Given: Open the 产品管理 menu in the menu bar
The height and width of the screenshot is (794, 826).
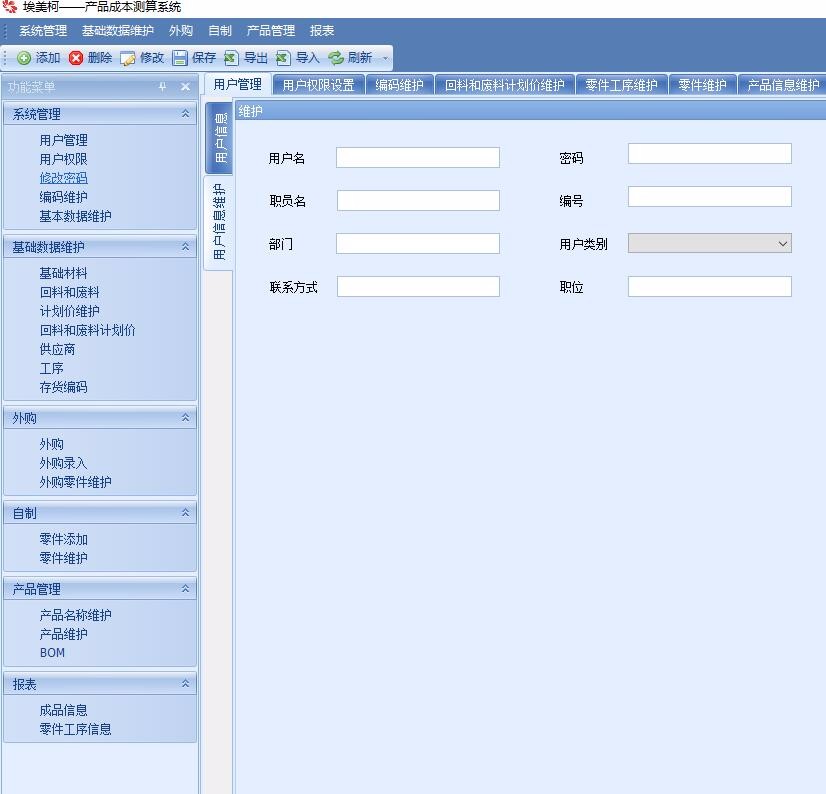Looking at the screenshot, I should click(x=271, y=31).
